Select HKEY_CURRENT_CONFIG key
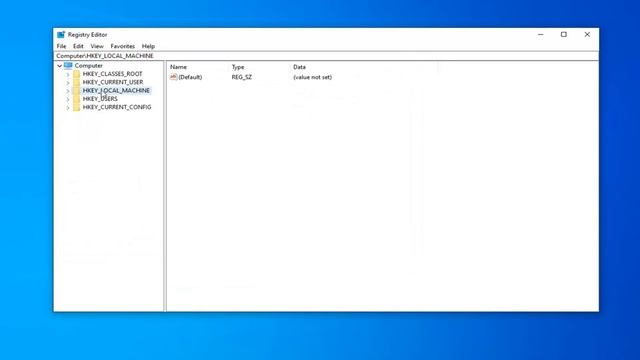 point(117,107)
